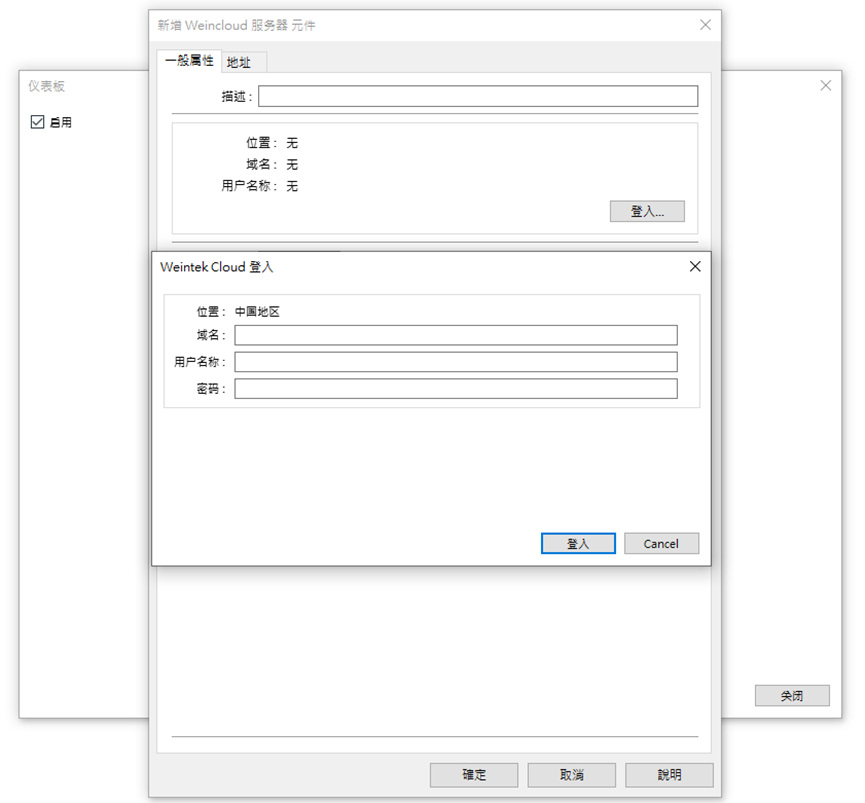This screenshot has width=865, height=803.
Task: Click the 位置: 无 value in server window
Action: point(292,143)
